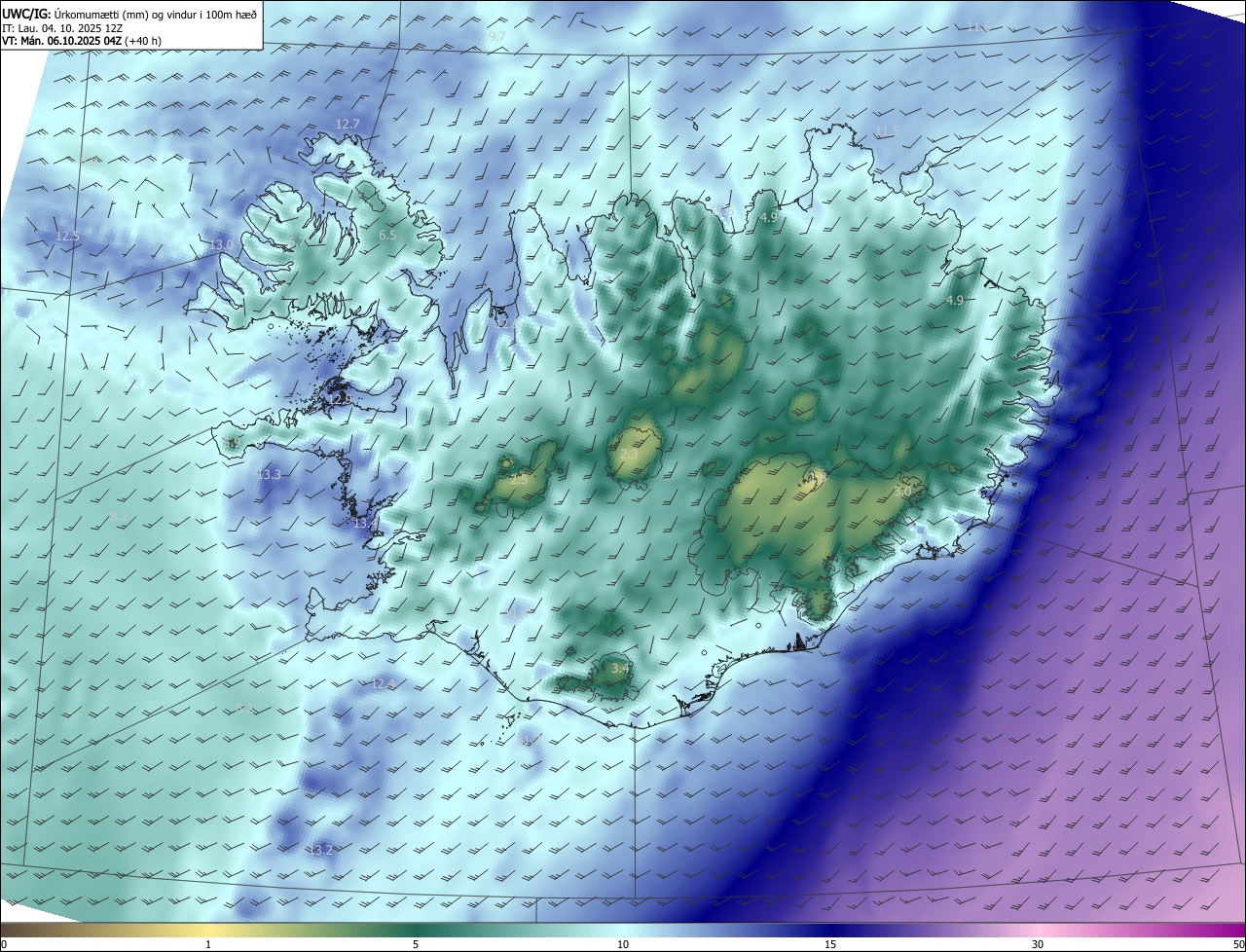Click the 50 tick on the color scale
This screenshot has width=1246, height=952.
pyautogui.click(x=1238, y=944)
